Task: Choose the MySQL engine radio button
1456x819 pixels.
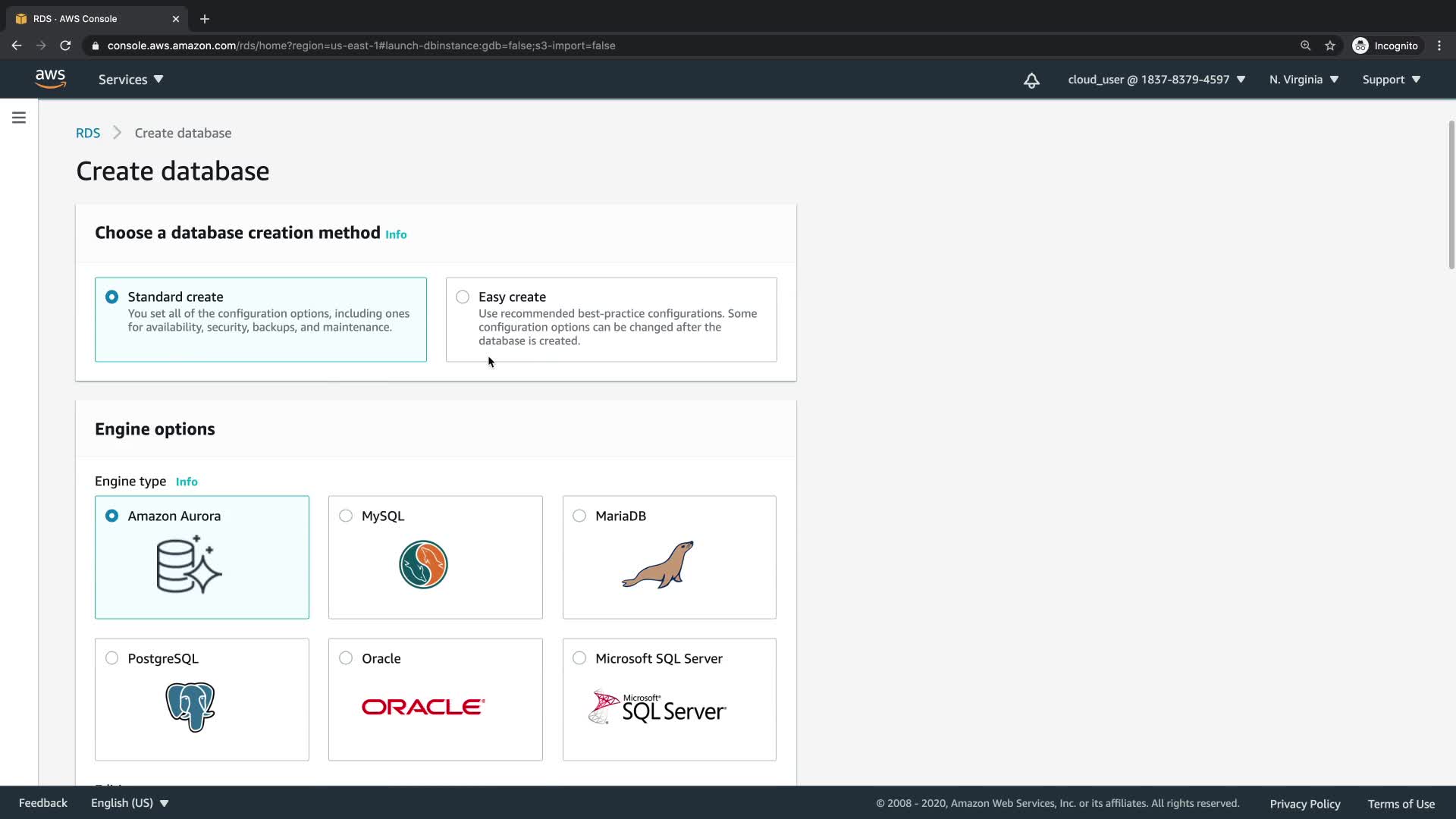Action: tap(346, 516)
